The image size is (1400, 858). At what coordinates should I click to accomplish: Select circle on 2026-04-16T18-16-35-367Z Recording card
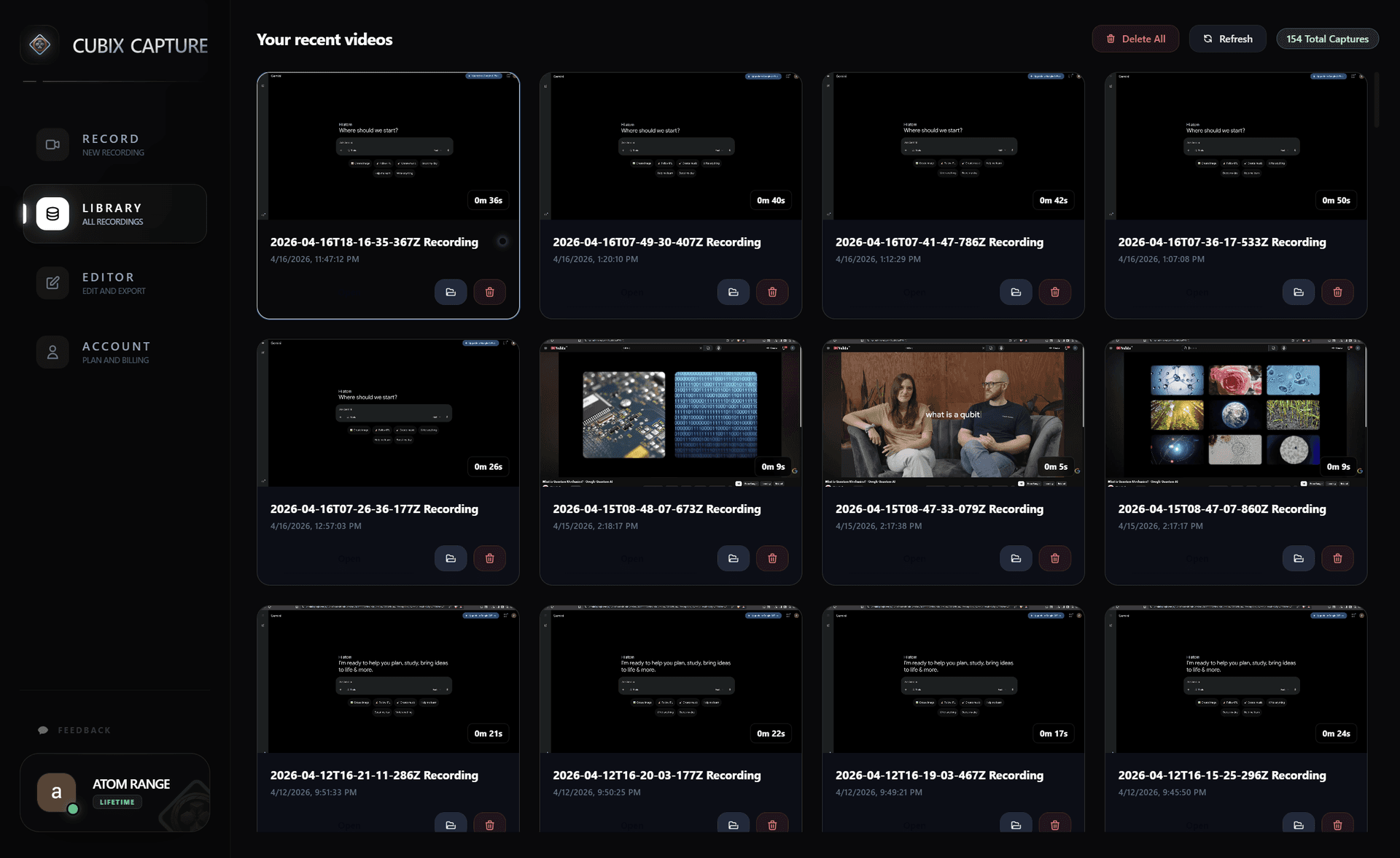tap(502, 241)
